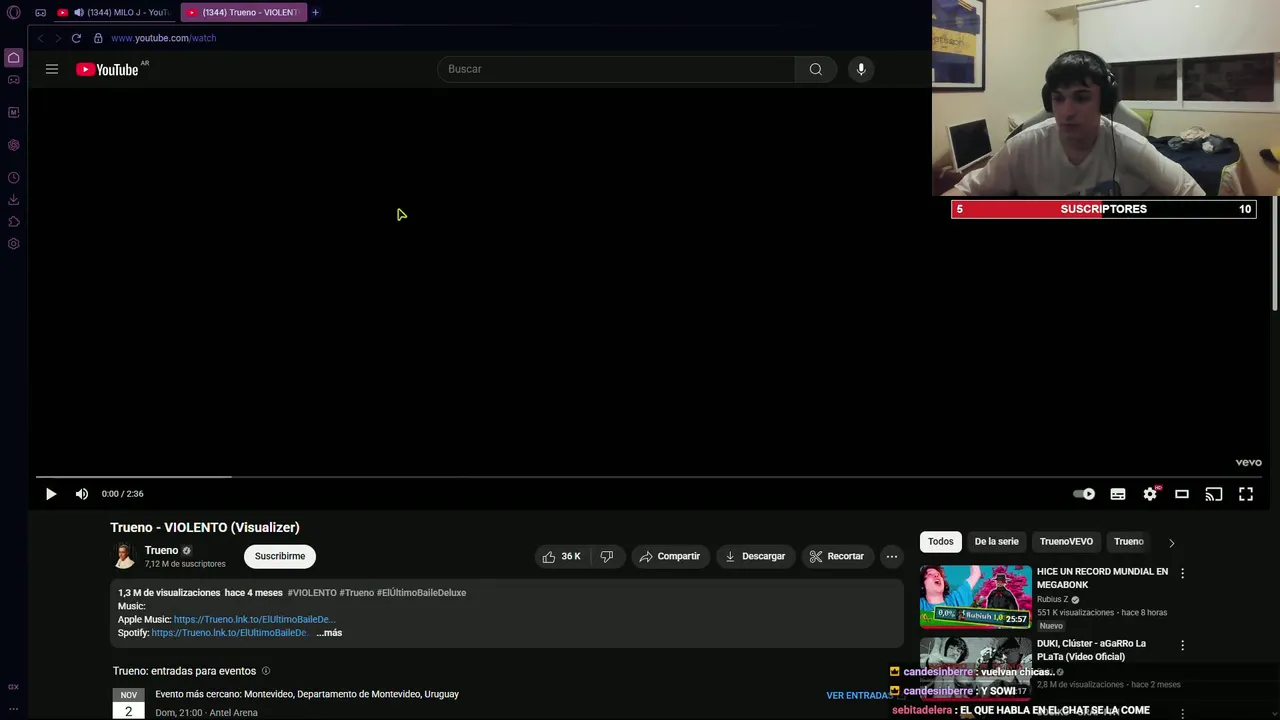
Task: Submit search with magnifier button
Action: point(816,69)
